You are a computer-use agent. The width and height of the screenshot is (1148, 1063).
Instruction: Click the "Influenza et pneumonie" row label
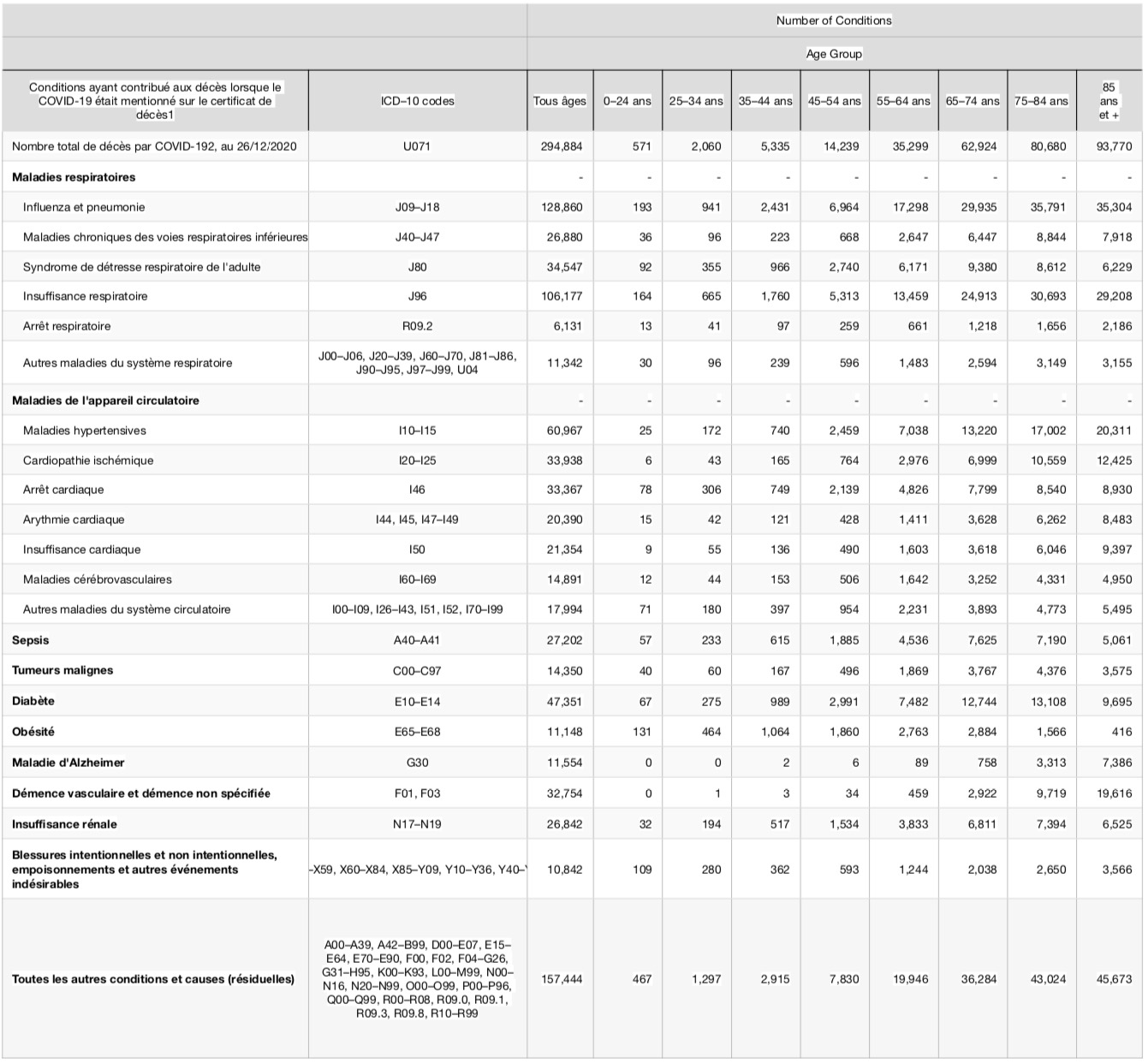pyautogui.click(x=84, y=207)
